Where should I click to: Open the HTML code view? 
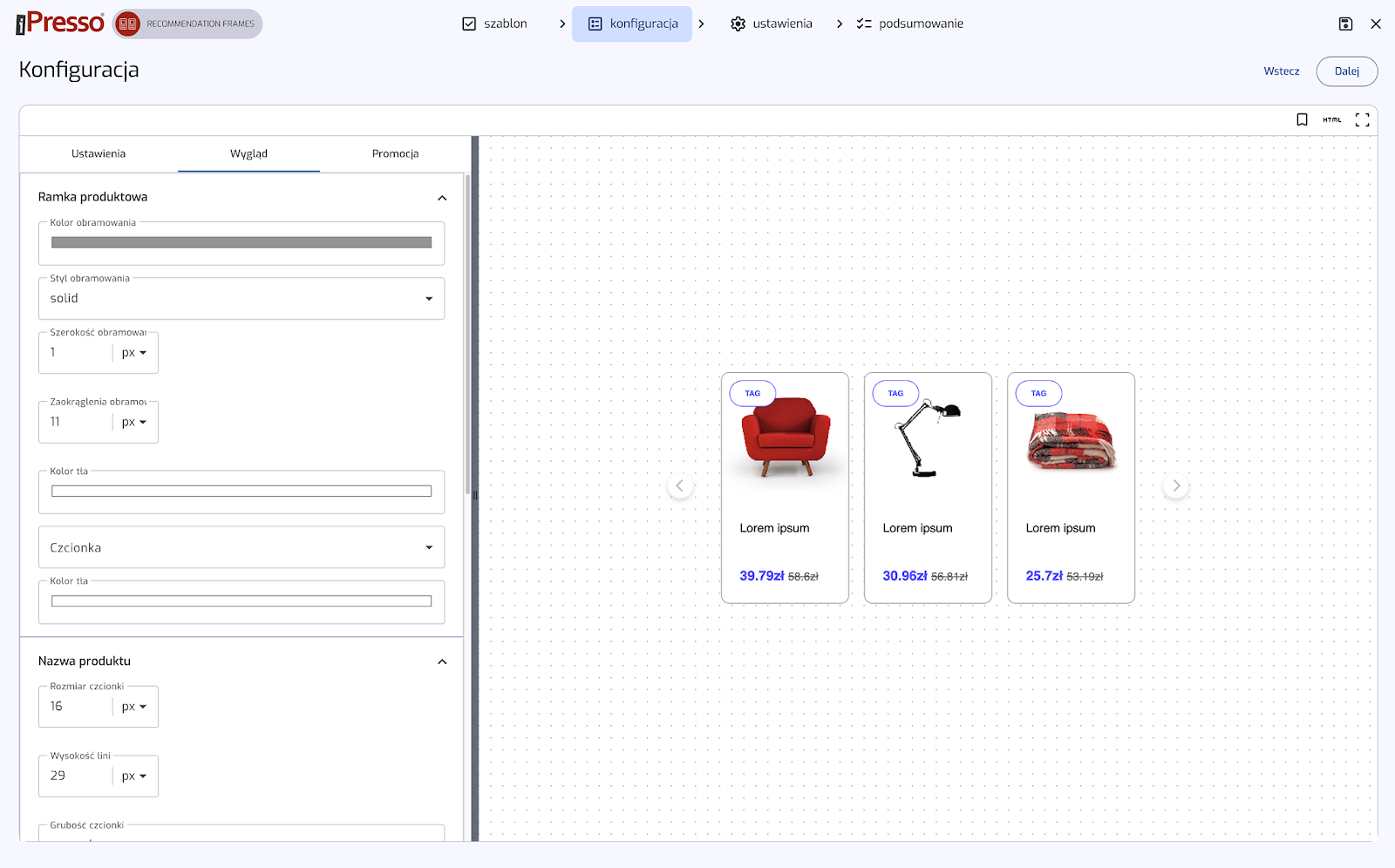(1331, 120)
